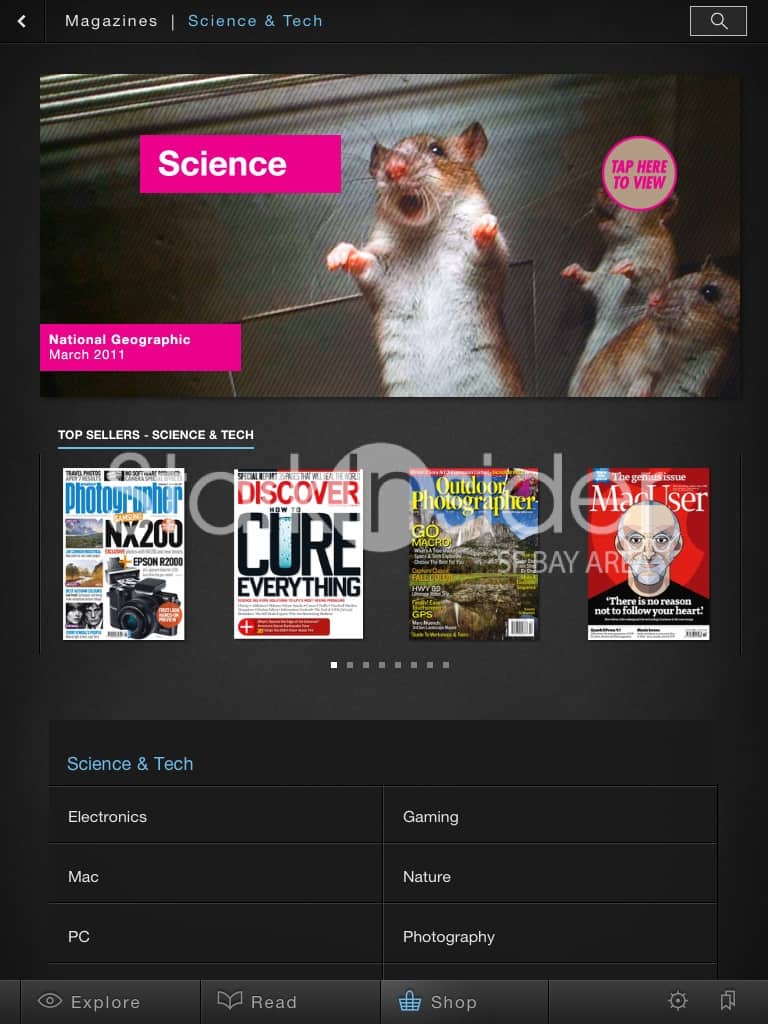Open the Gaming category
The width and height of the screenshot is (768, 1024).
(550, 816)
